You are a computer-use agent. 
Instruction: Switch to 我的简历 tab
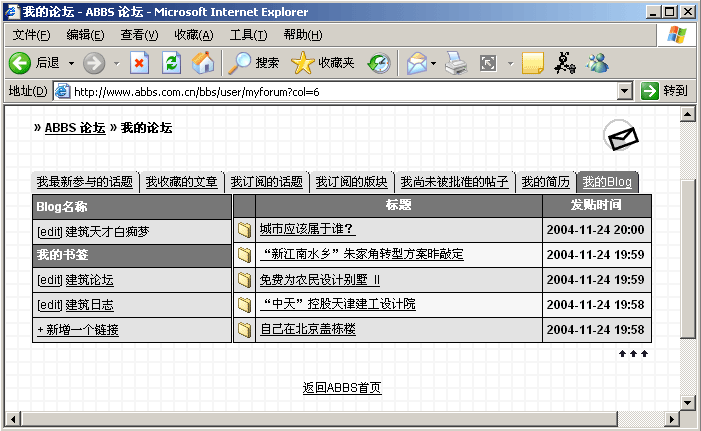pyautogui.click(x=545, y=182)
